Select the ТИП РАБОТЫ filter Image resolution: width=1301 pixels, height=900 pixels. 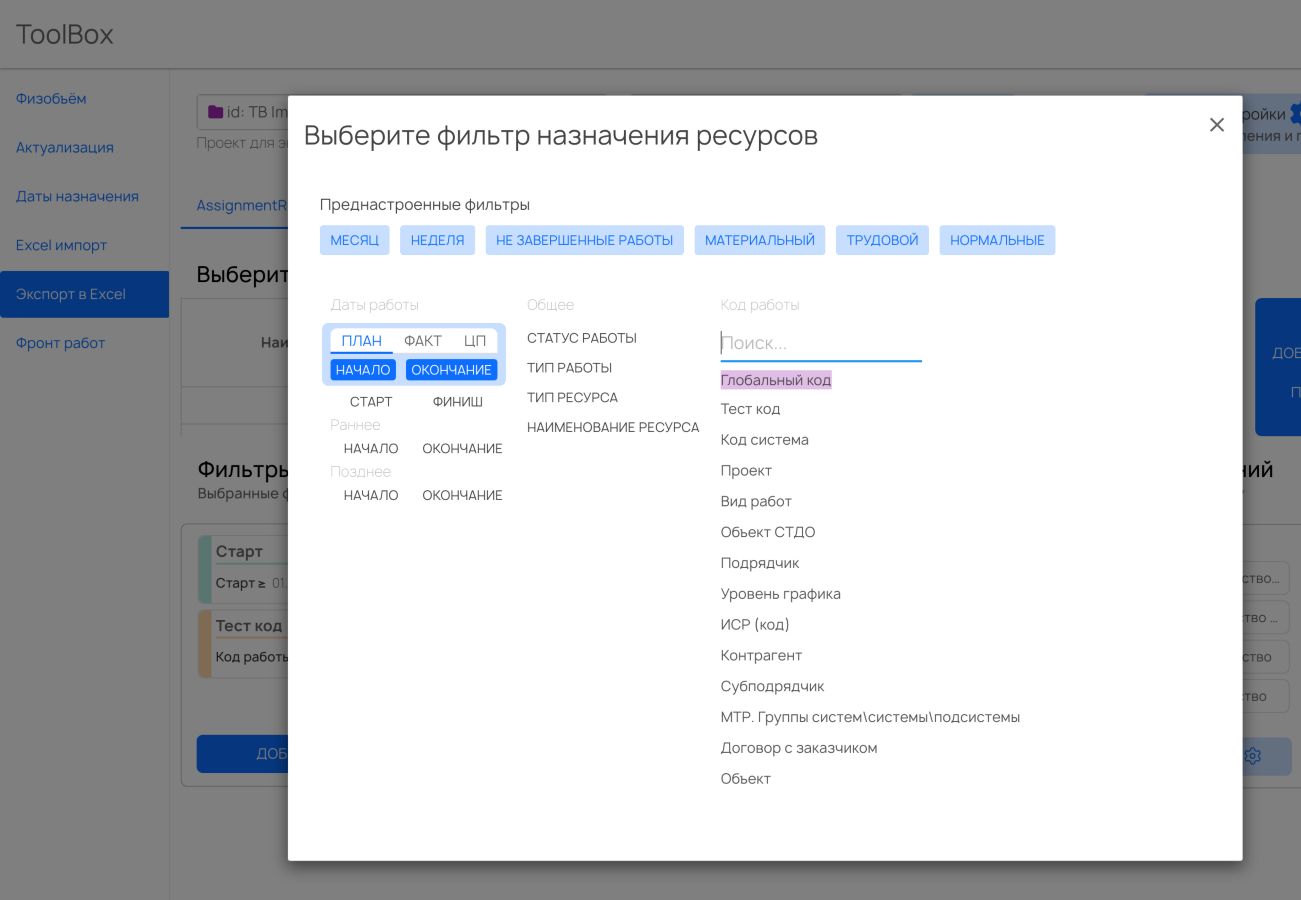(x=570, y=368)
